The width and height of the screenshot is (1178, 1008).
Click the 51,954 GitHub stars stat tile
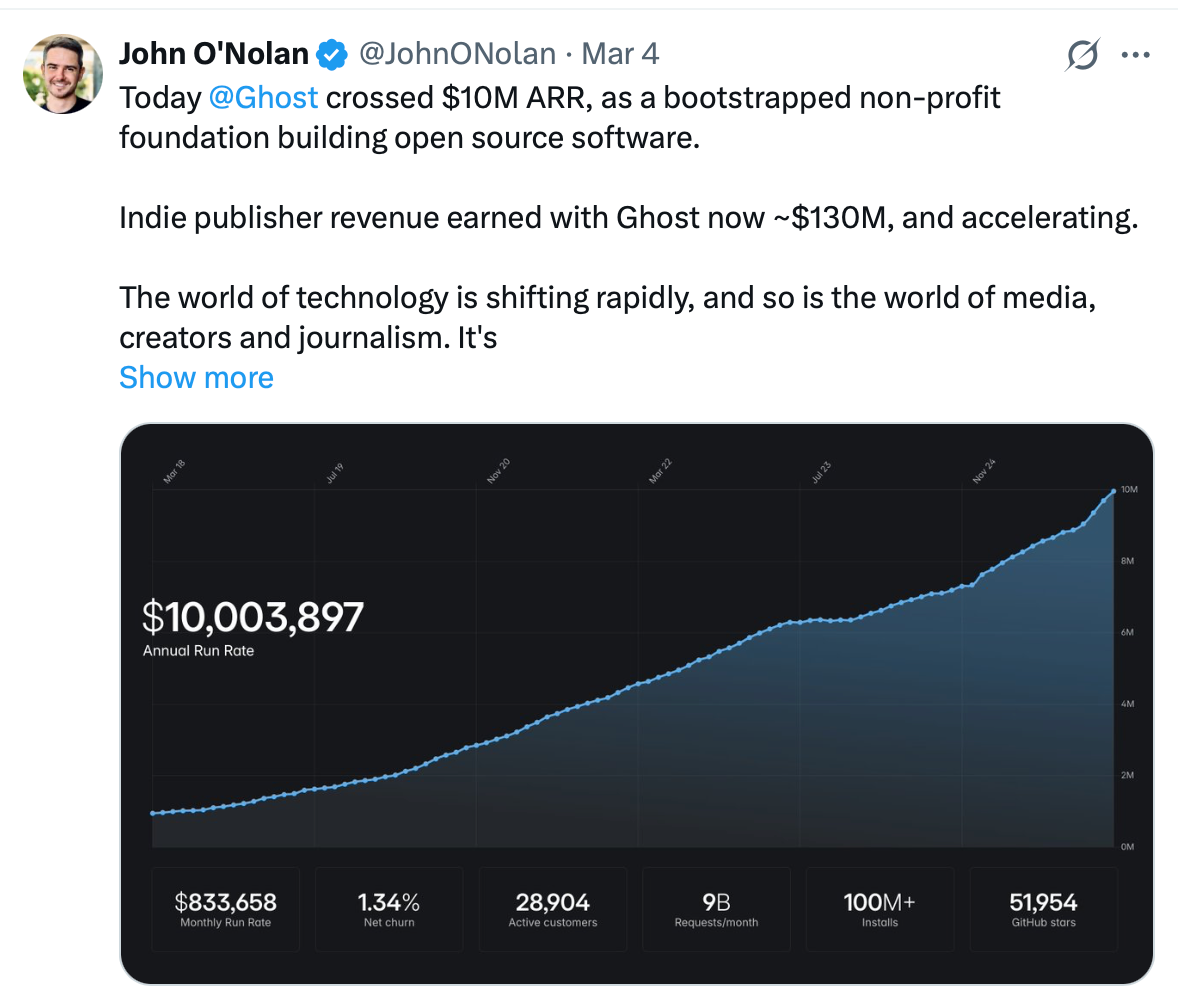[x=1043, y=908]
